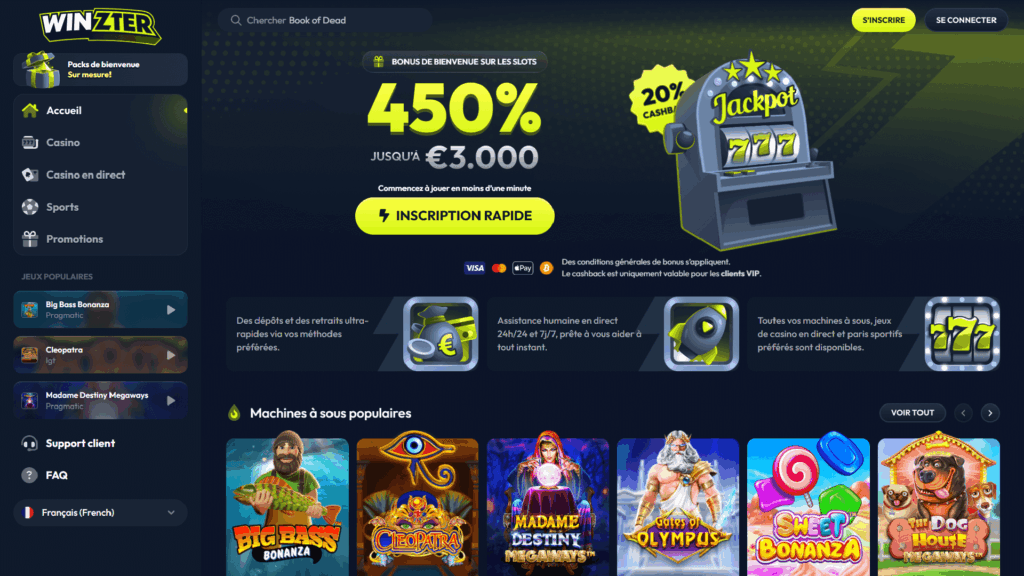
Task: Click the Accueil home icon
Action: pyautogui.click(x=30, y=110)
